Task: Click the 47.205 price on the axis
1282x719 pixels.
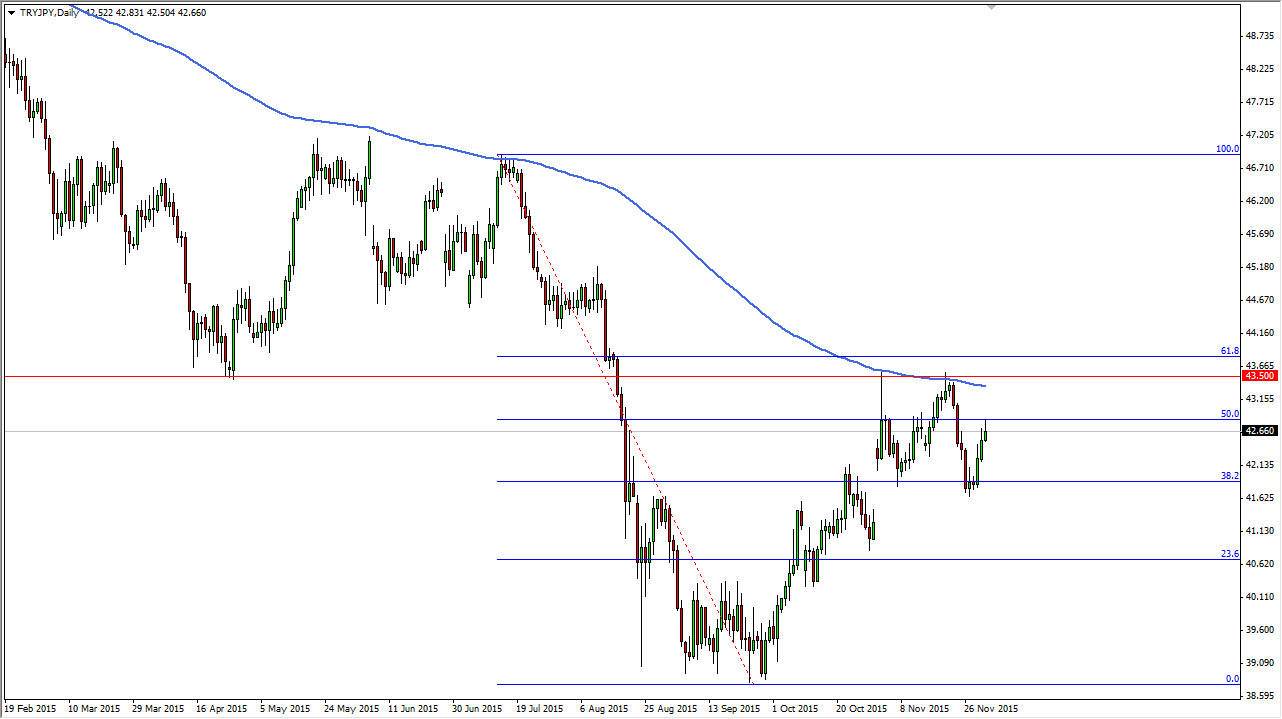Action: 1259,135
